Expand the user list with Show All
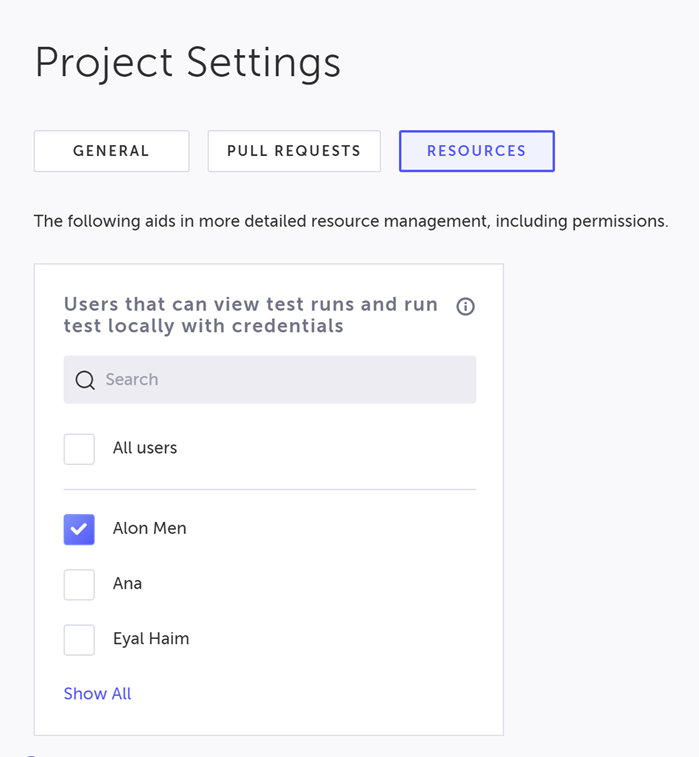This screenshot has height=757, width=699. coord(97,694)
